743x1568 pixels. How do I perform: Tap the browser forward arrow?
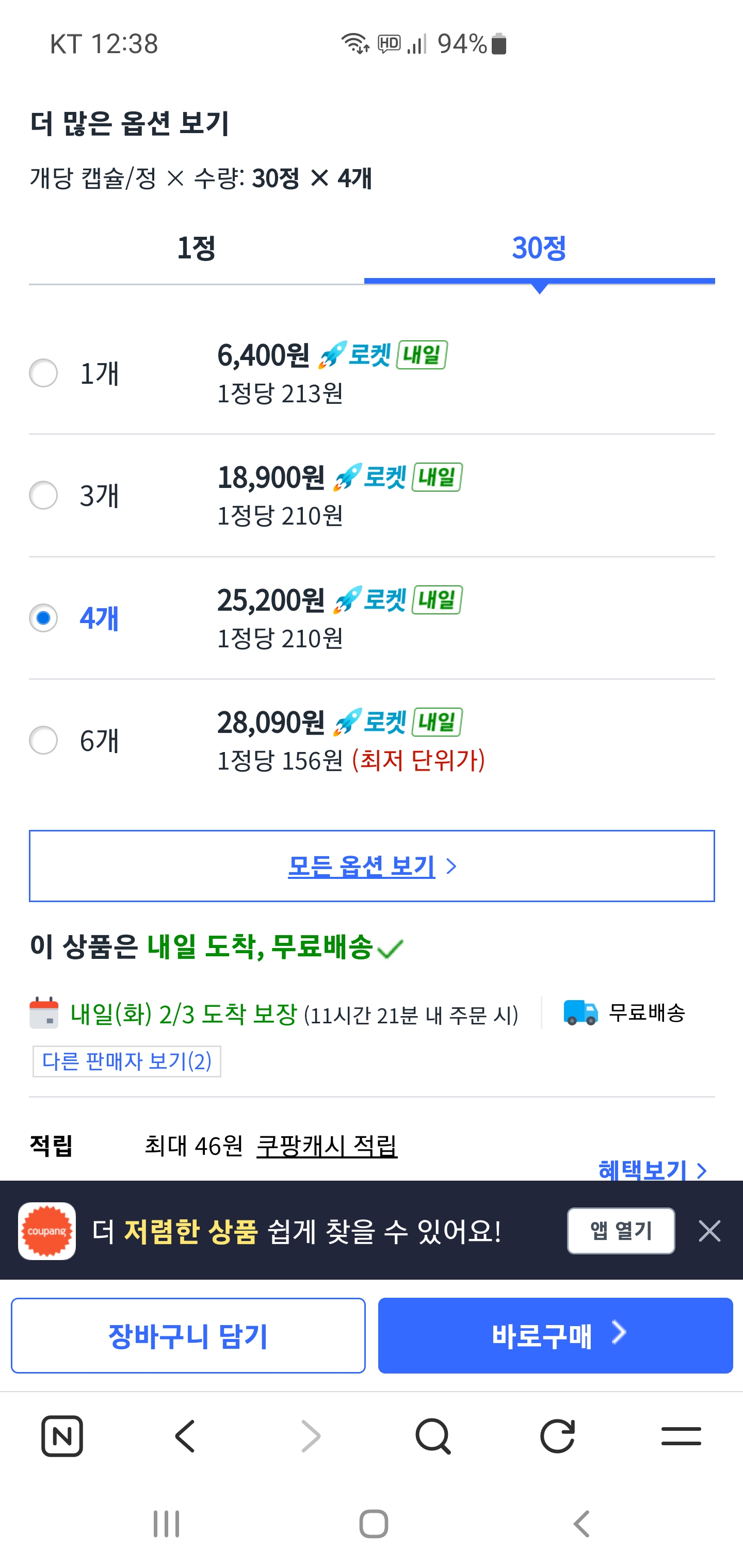pyautogui.click(x=311, y=1436)
